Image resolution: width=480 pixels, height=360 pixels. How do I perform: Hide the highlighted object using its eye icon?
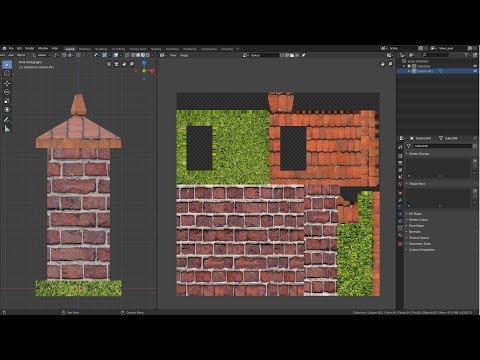[x=475, y=71]
